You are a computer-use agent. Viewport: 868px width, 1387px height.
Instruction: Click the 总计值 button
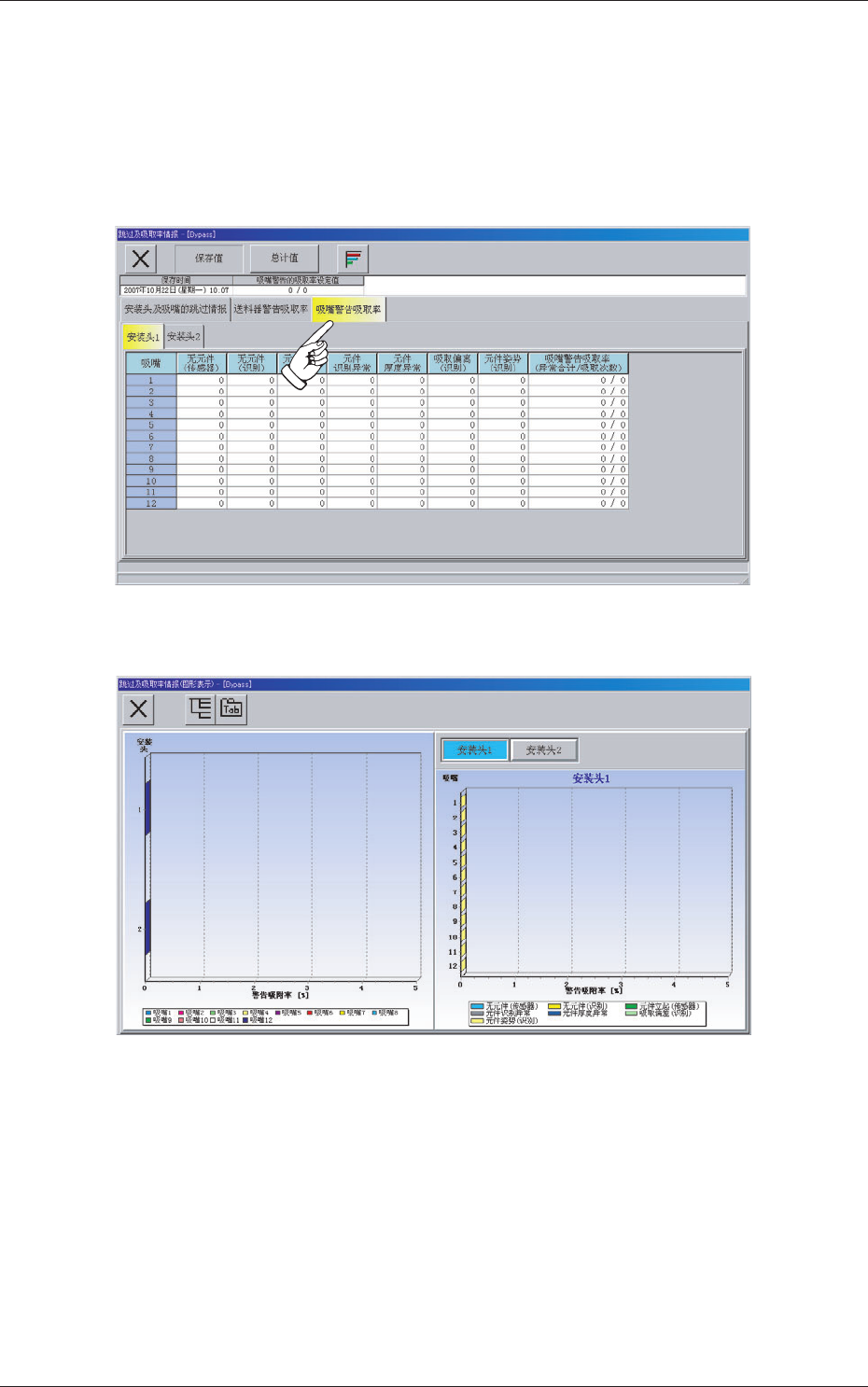tap(285, 259)
